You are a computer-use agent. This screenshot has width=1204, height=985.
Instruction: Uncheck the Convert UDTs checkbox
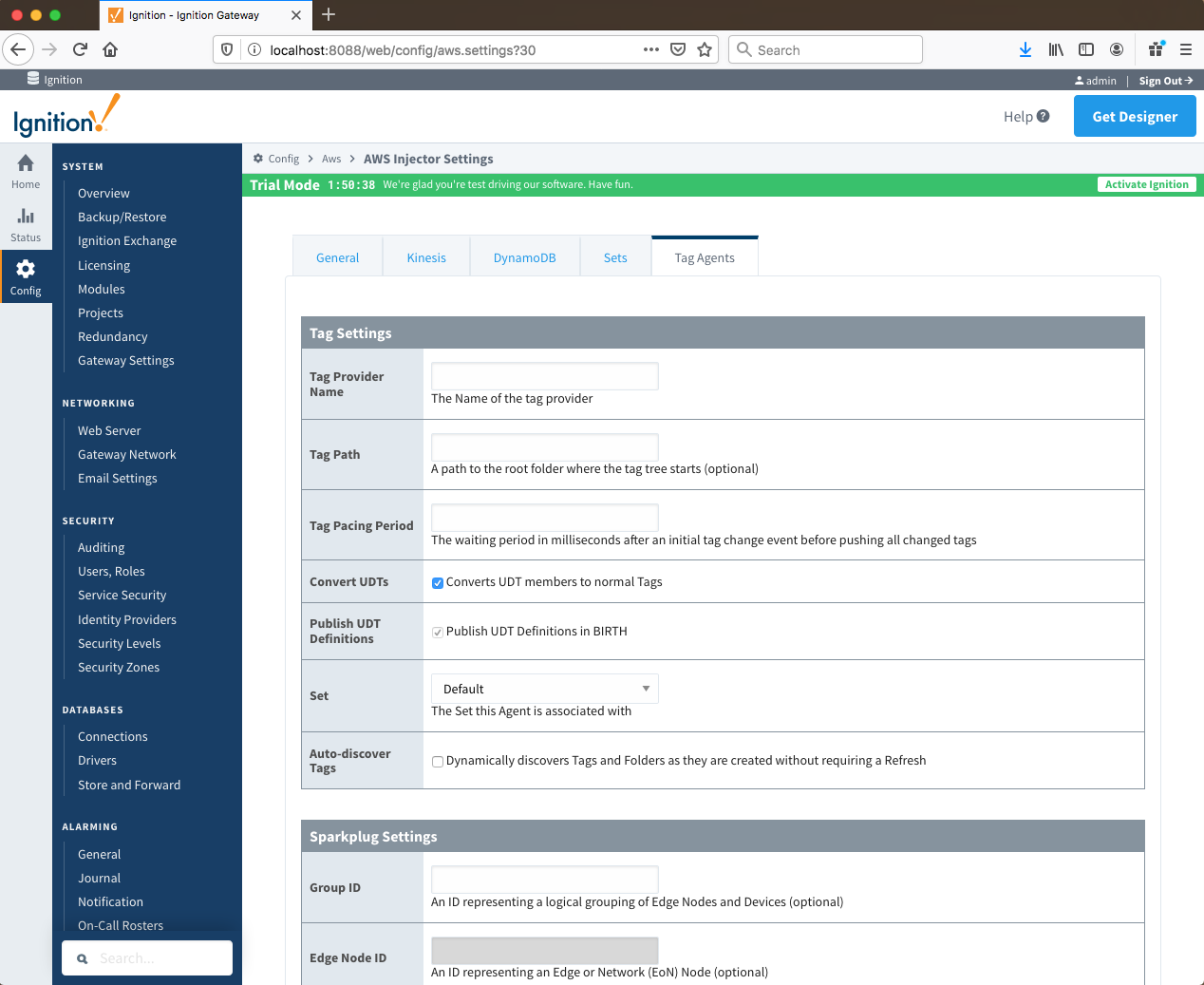click(x=438, y=583)
